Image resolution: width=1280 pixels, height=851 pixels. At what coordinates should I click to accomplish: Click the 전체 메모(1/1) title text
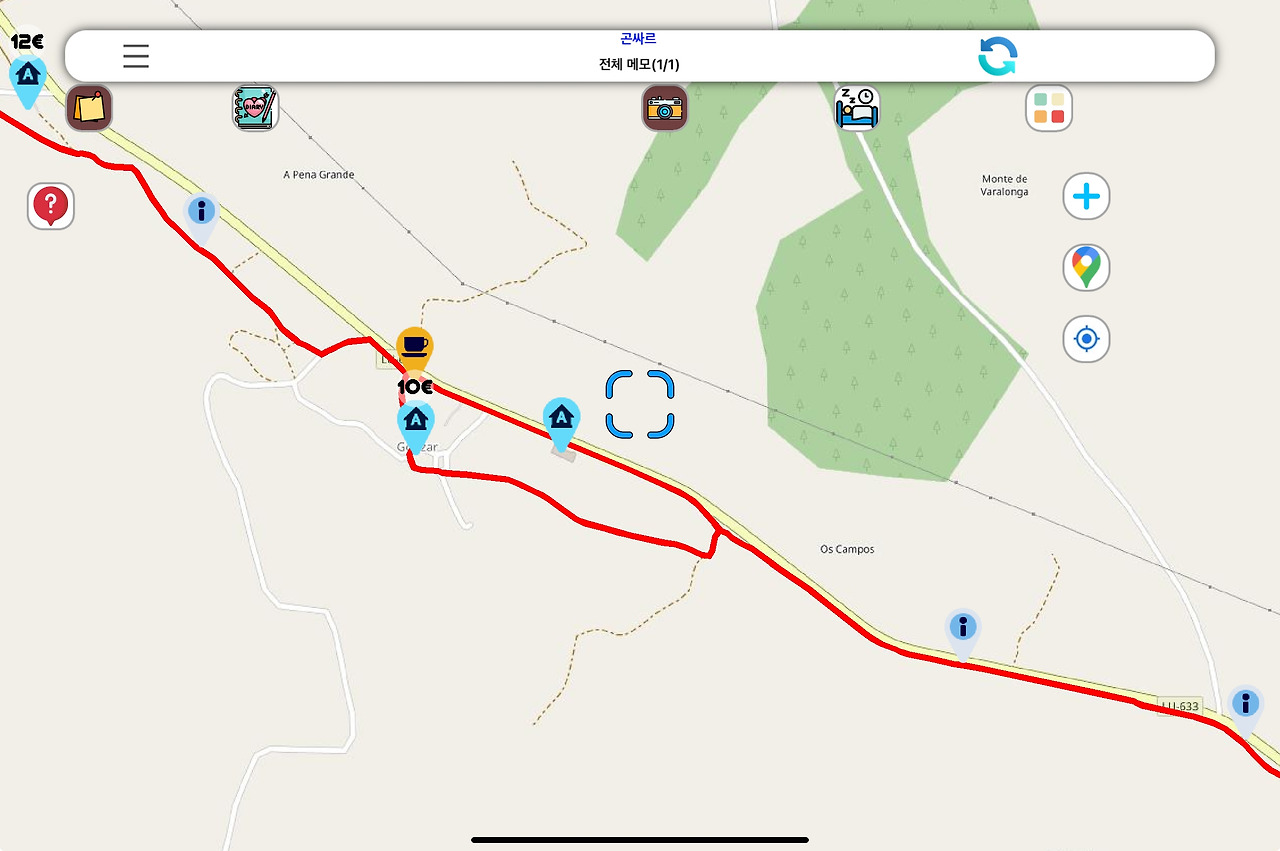[x=639, y=65]
